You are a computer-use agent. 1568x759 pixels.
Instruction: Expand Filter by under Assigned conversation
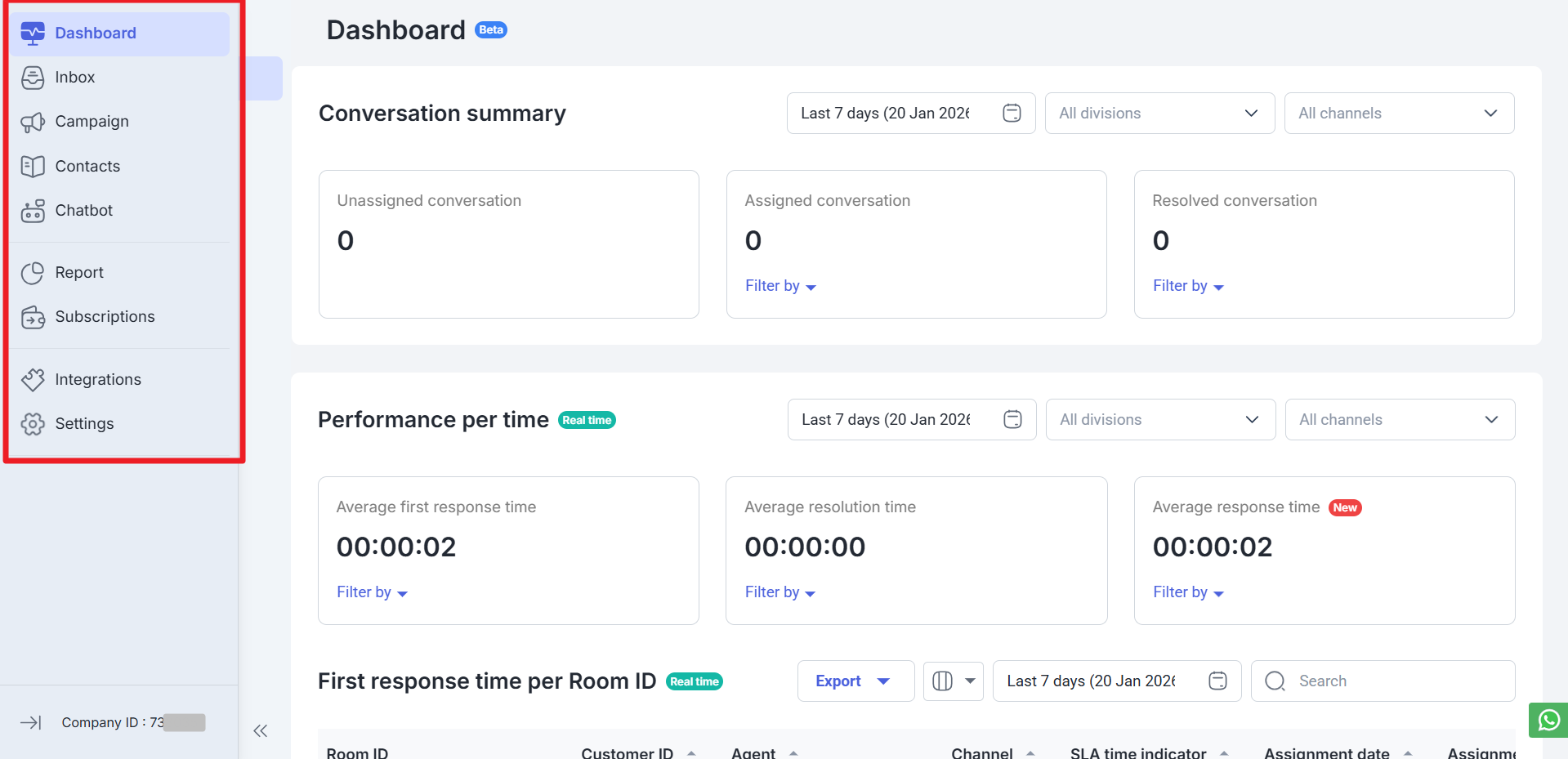pyautogui.click(x=780, y=286)
